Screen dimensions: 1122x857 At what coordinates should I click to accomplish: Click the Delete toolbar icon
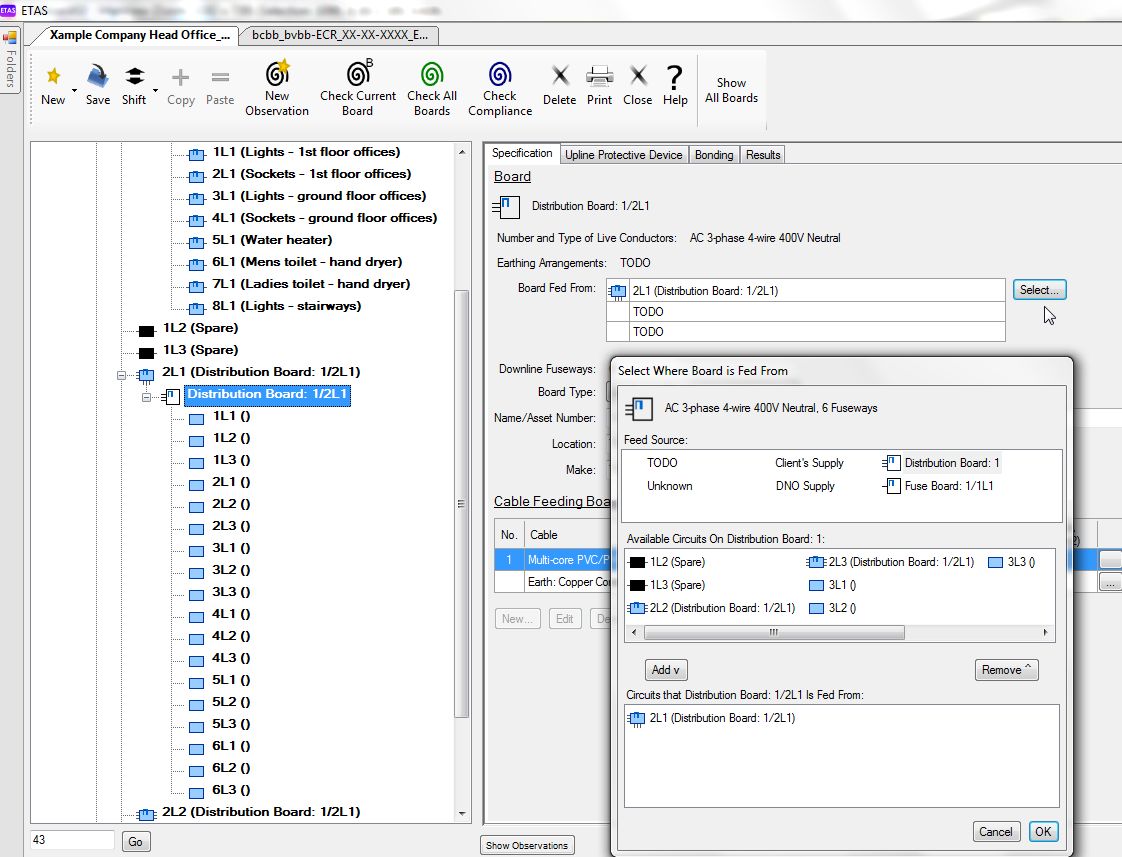tap(560, 75)
